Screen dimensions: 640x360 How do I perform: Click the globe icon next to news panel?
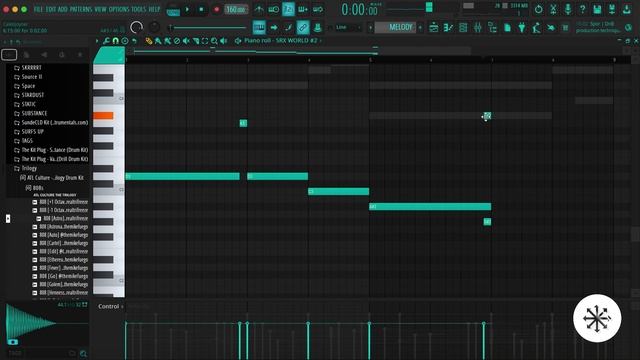[x=629, y=27]
